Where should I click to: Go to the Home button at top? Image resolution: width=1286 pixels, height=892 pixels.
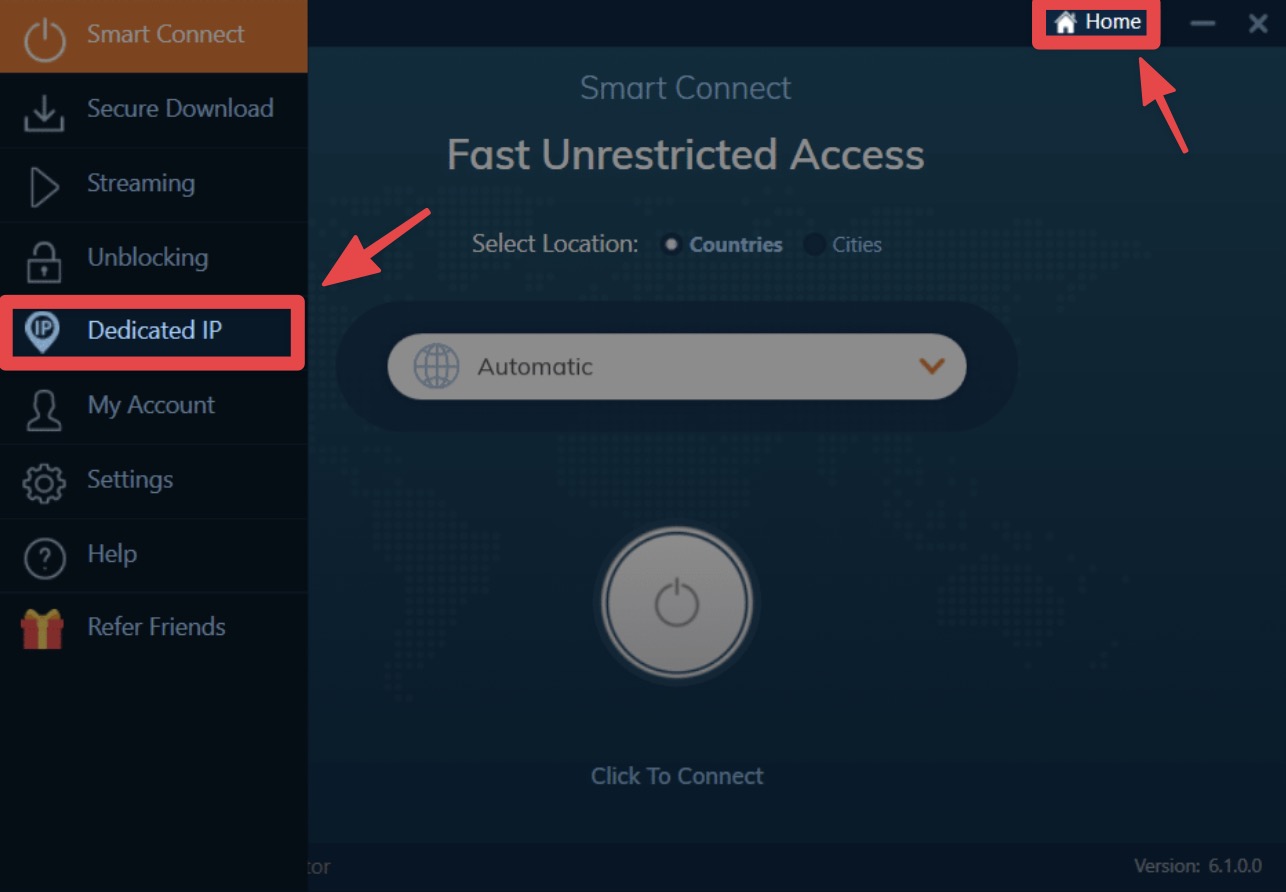(1097, 22)
